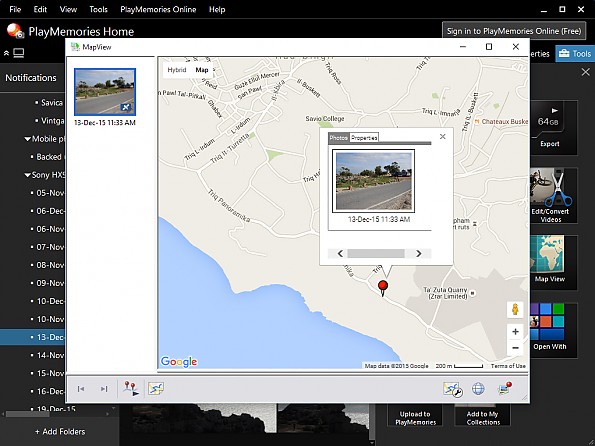Jump to last image in MapView toolbar

click(x=104, y=389)
